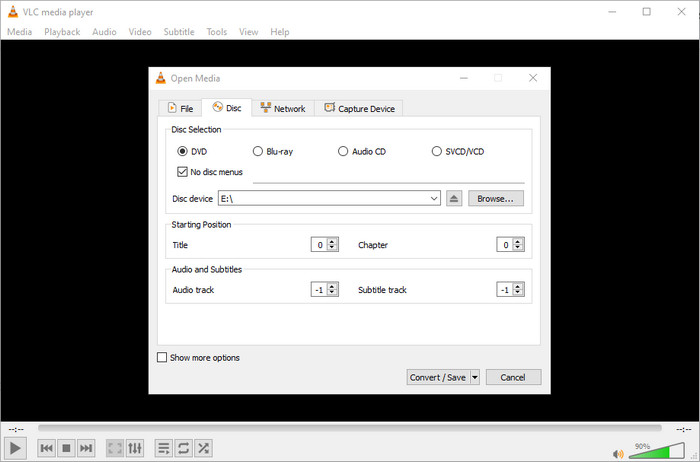
Task: Select the Blu-ray radio button
Action: (x=258, y=151)
